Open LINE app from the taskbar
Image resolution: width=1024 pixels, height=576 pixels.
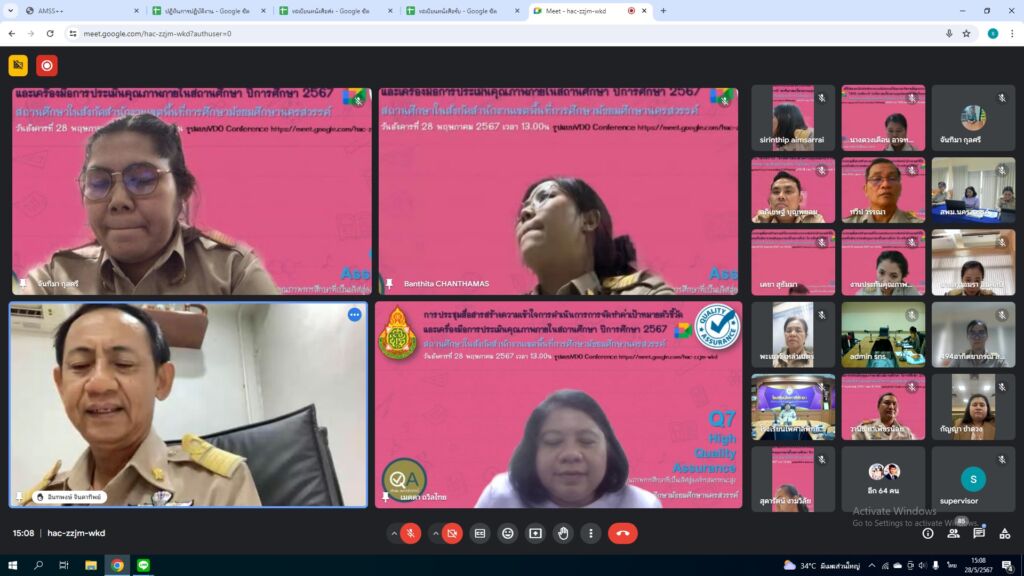coord(143,565)
